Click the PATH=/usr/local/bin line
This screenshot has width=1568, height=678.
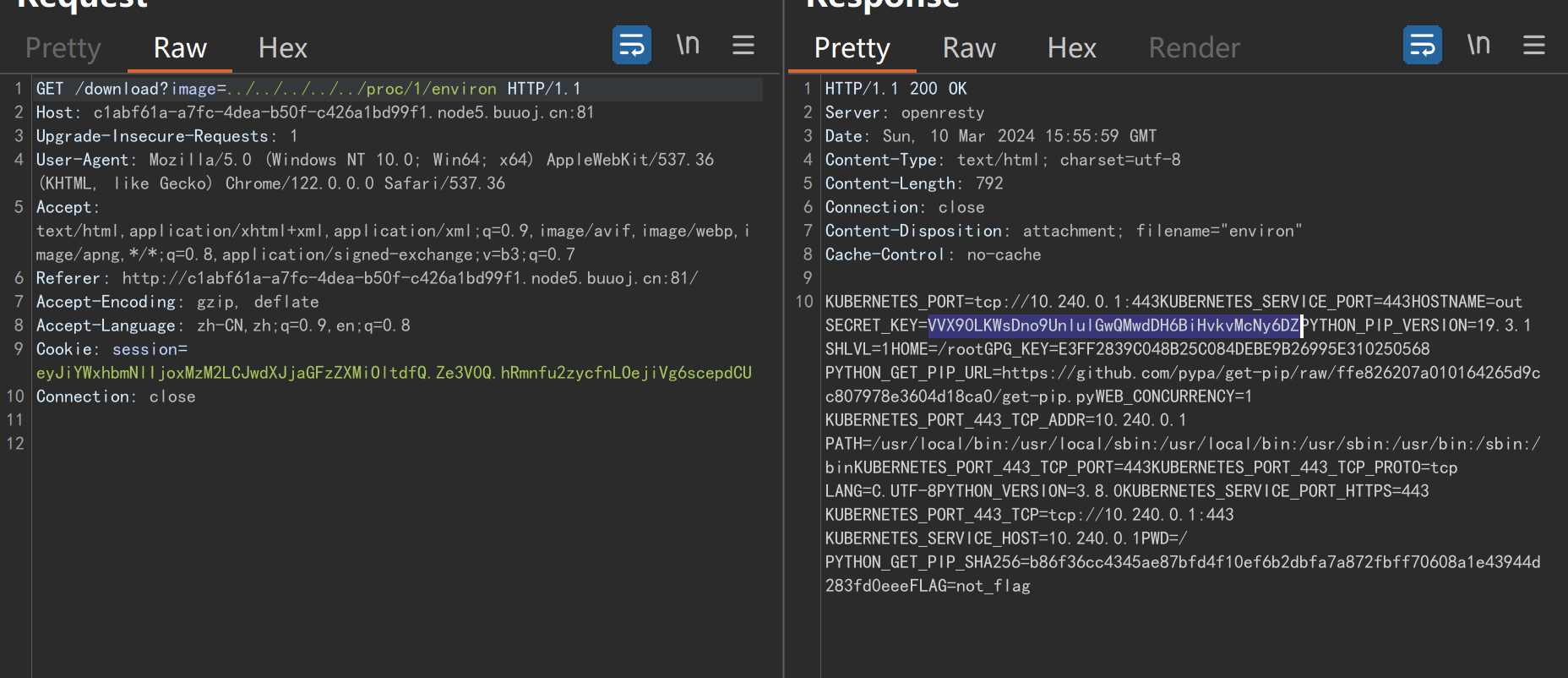click(x=1183, y=444)
